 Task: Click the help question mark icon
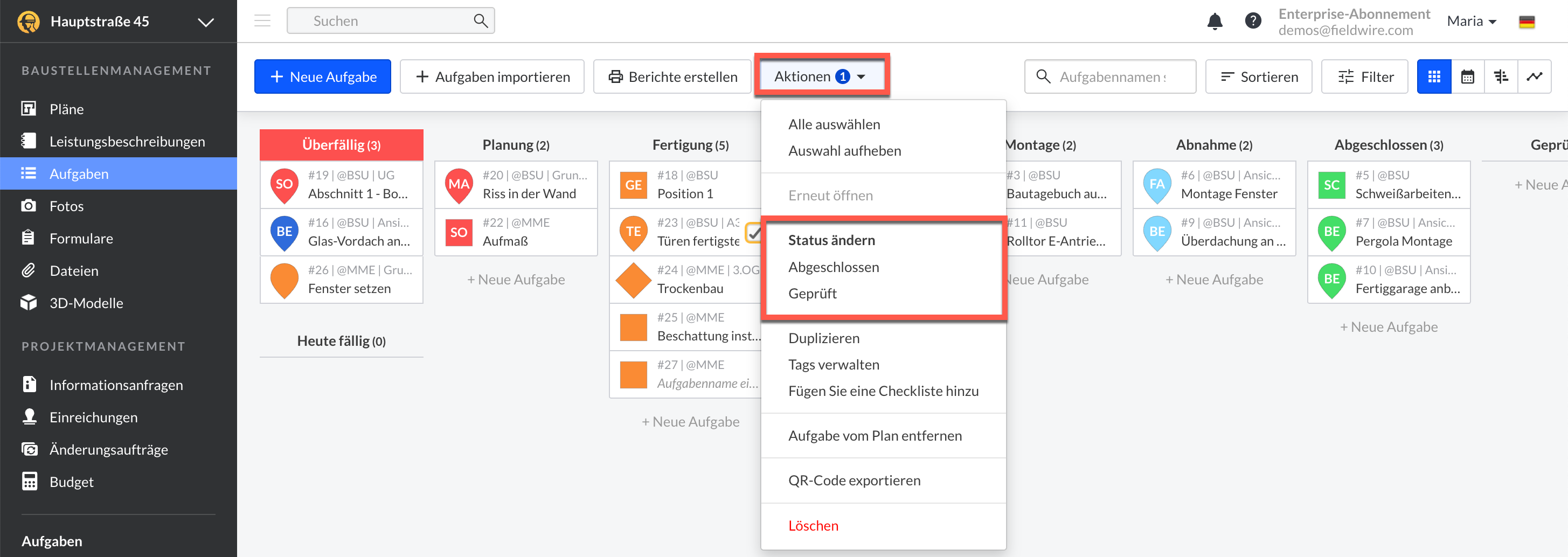click(x=1253, y=22)
